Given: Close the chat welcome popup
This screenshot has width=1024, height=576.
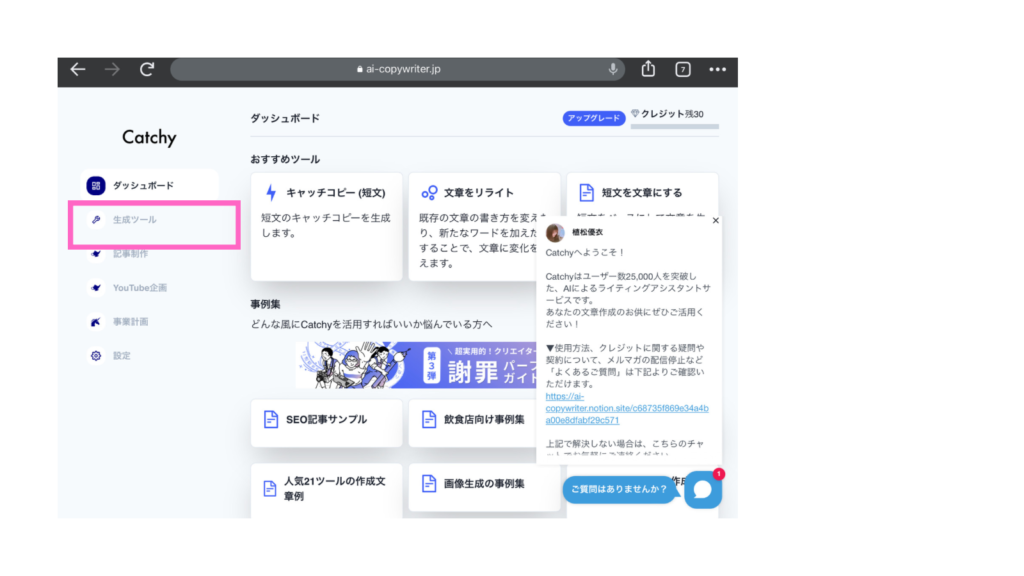Looking at the screenshot, I should pos(716,221).
